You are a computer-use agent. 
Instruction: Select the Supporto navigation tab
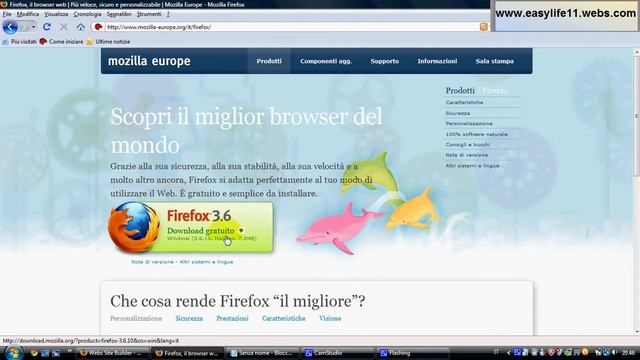(x=384, y=61)
